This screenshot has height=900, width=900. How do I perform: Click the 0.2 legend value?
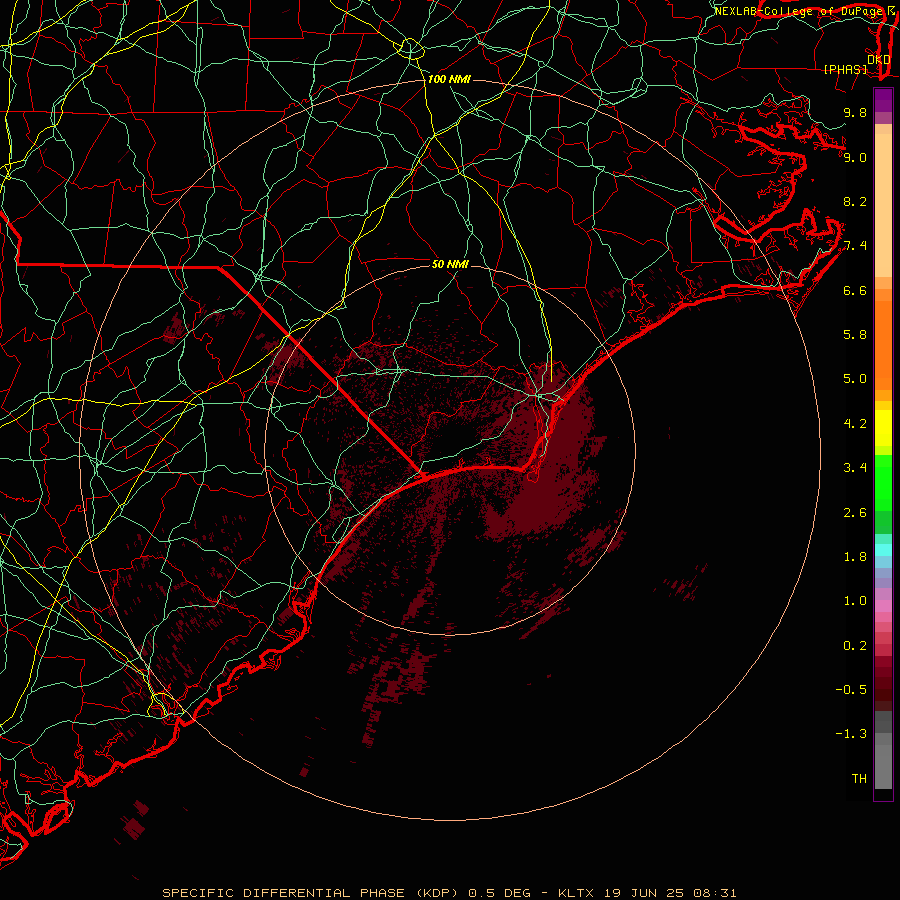pyautogui.click(x=855, y=646)
